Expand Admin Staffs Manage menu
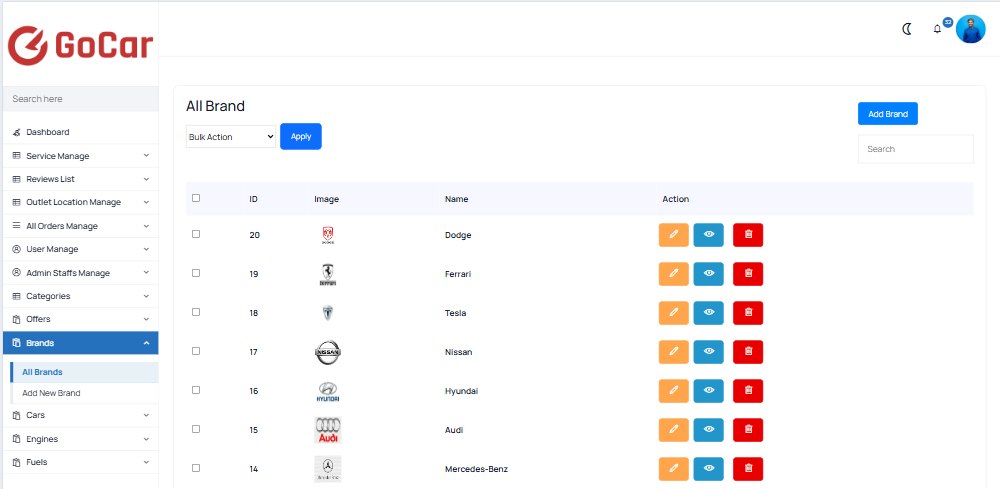This screenshot has height=489, width=1000. point(80,273)
